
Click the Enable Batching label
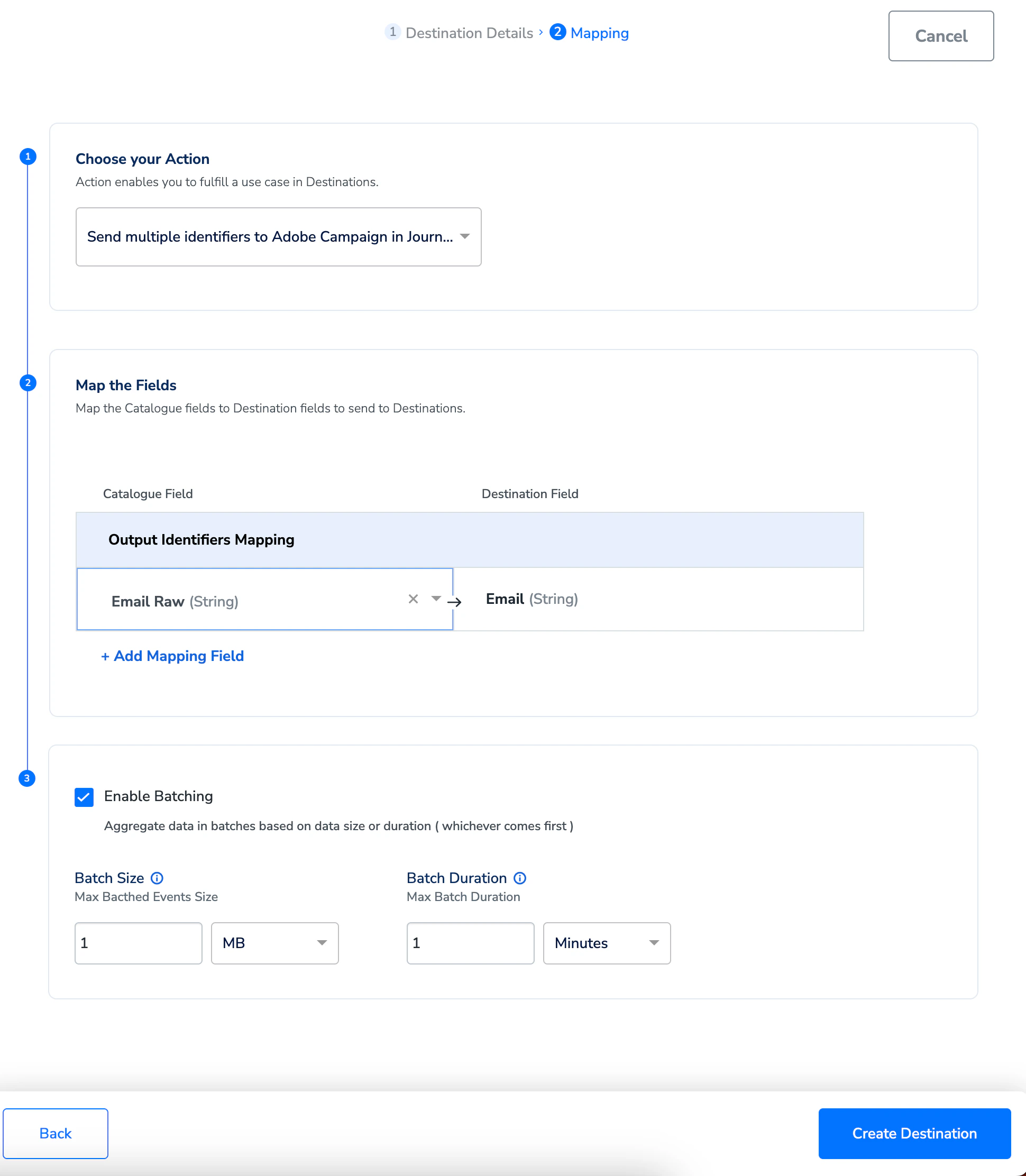click(159, 796)
